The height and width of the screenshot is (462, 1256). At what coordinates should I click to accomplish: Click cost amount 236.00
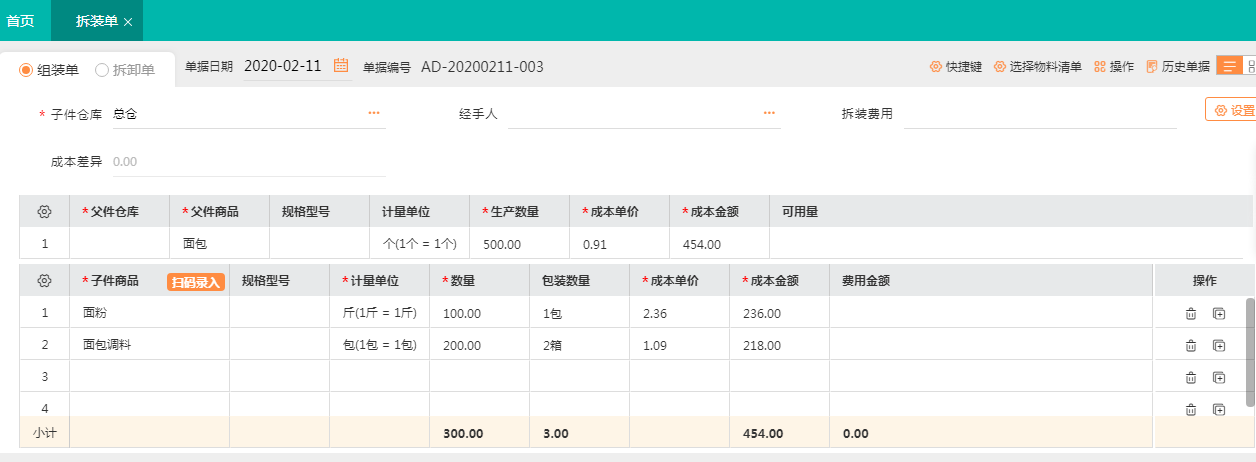pos(780,313)
